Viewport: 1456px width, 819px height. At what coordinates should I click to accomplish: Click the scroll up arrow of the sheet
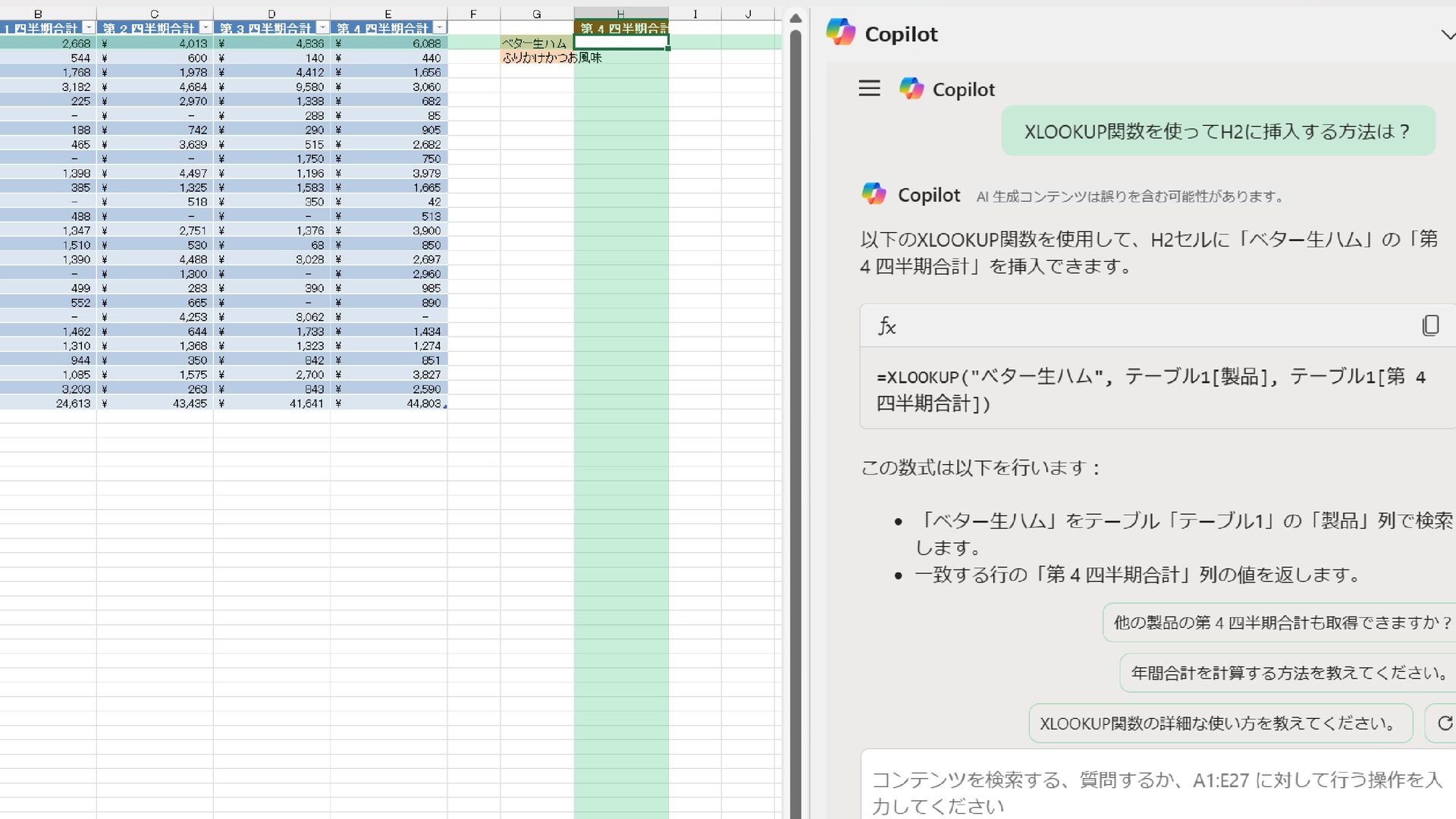[795, 18]
